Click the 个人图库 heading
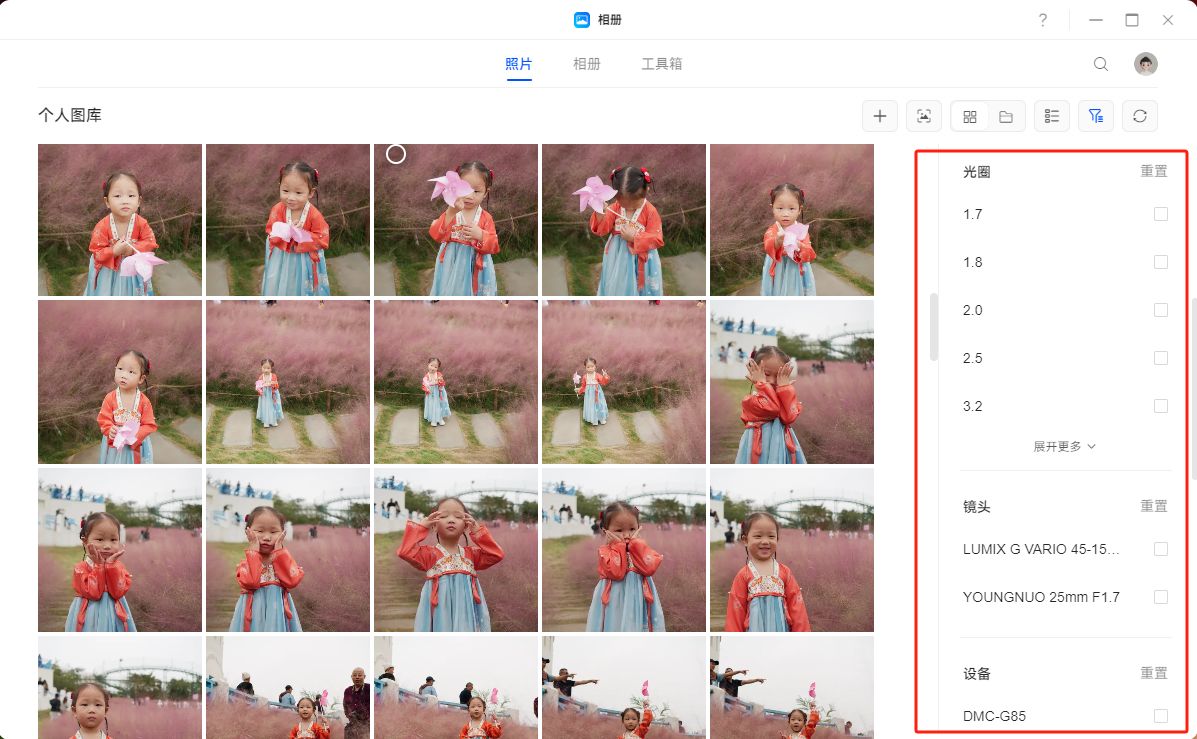Viewport: 1197px width, 739px height. click(69, 115)
